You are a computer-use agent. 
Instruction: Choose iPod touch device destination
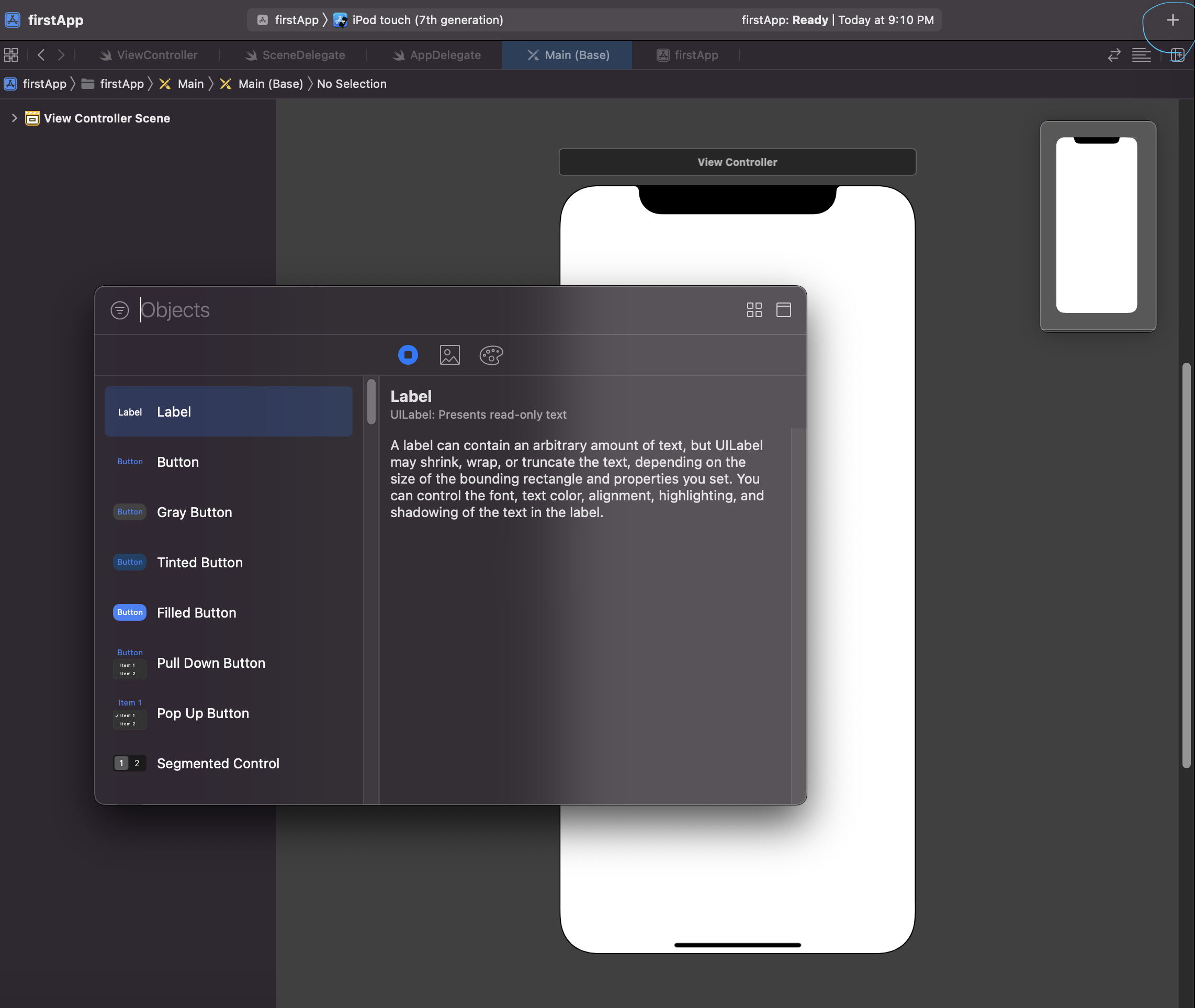427,20
